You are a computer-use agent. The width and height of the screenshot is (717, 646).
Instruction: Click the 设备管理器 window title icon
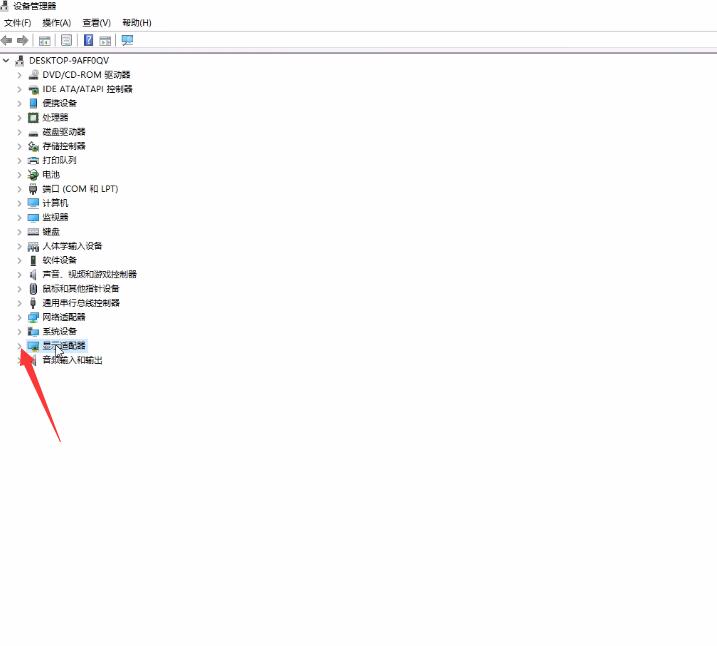(x=4, y=6)
